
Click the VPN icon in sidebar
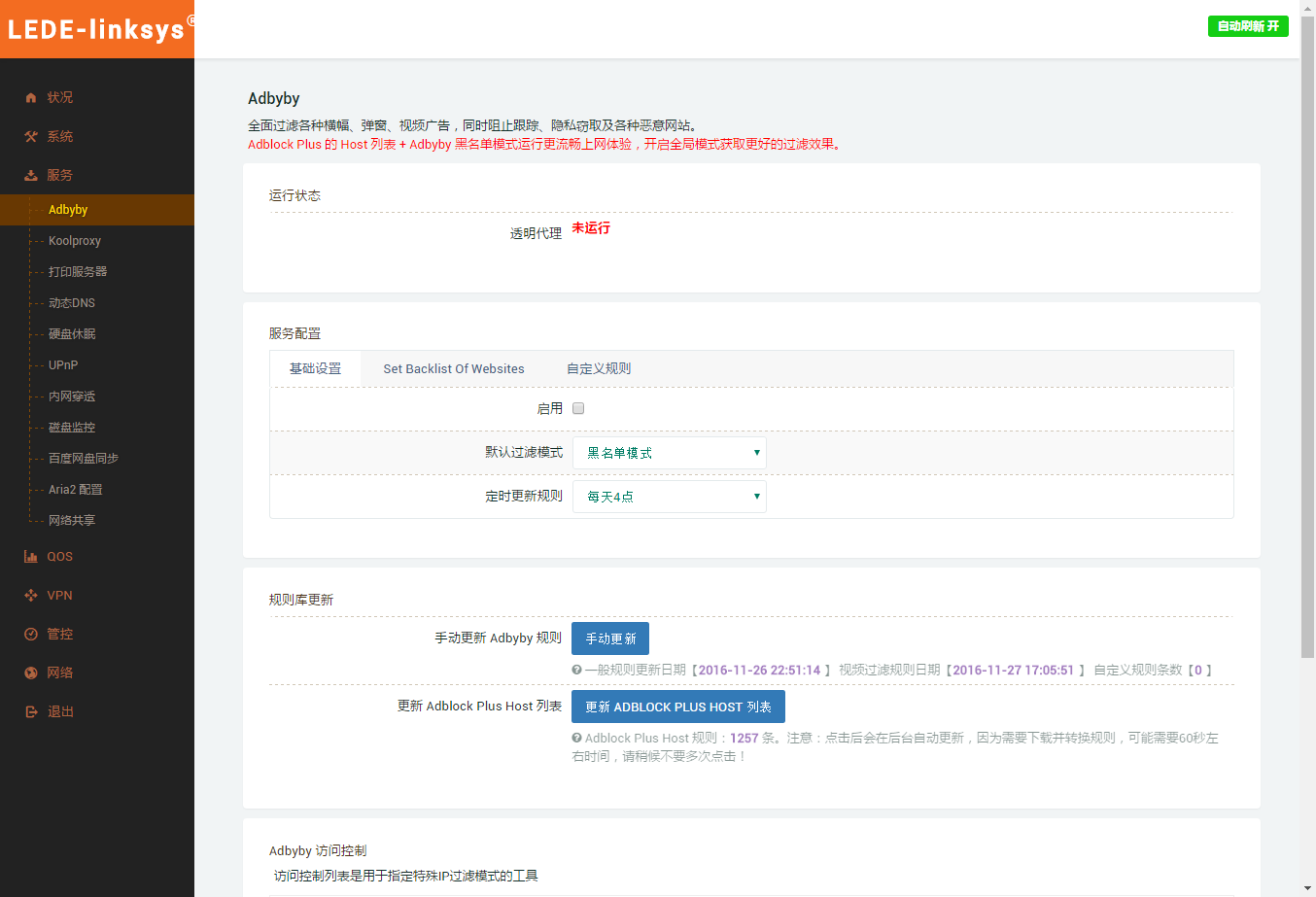(31, 596)
